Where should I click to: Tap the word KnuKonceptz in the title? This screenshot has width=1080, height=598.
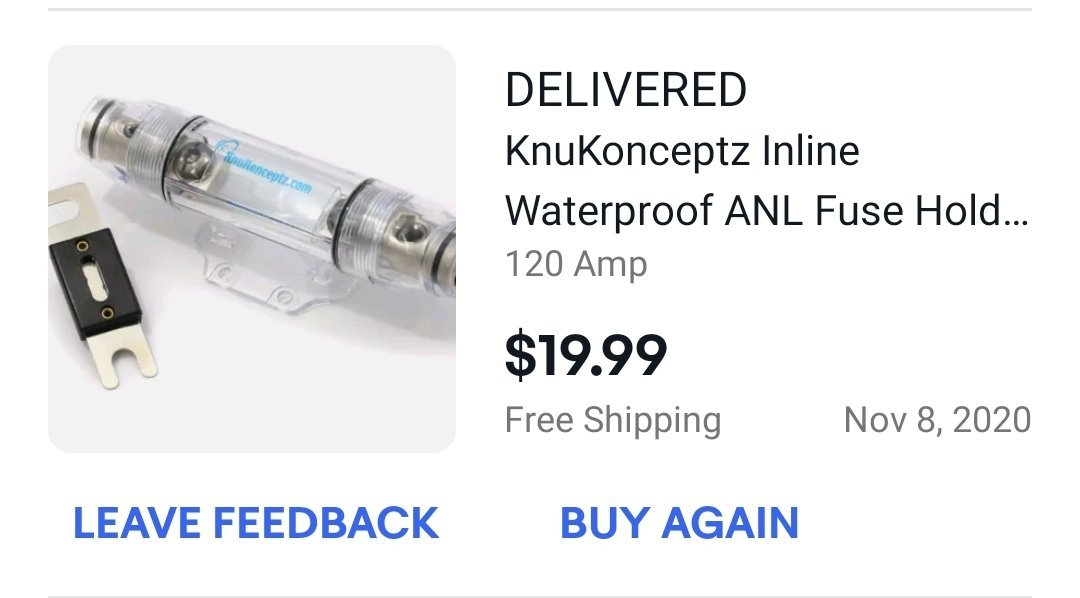pyautogui.click(x=627, y=151)
